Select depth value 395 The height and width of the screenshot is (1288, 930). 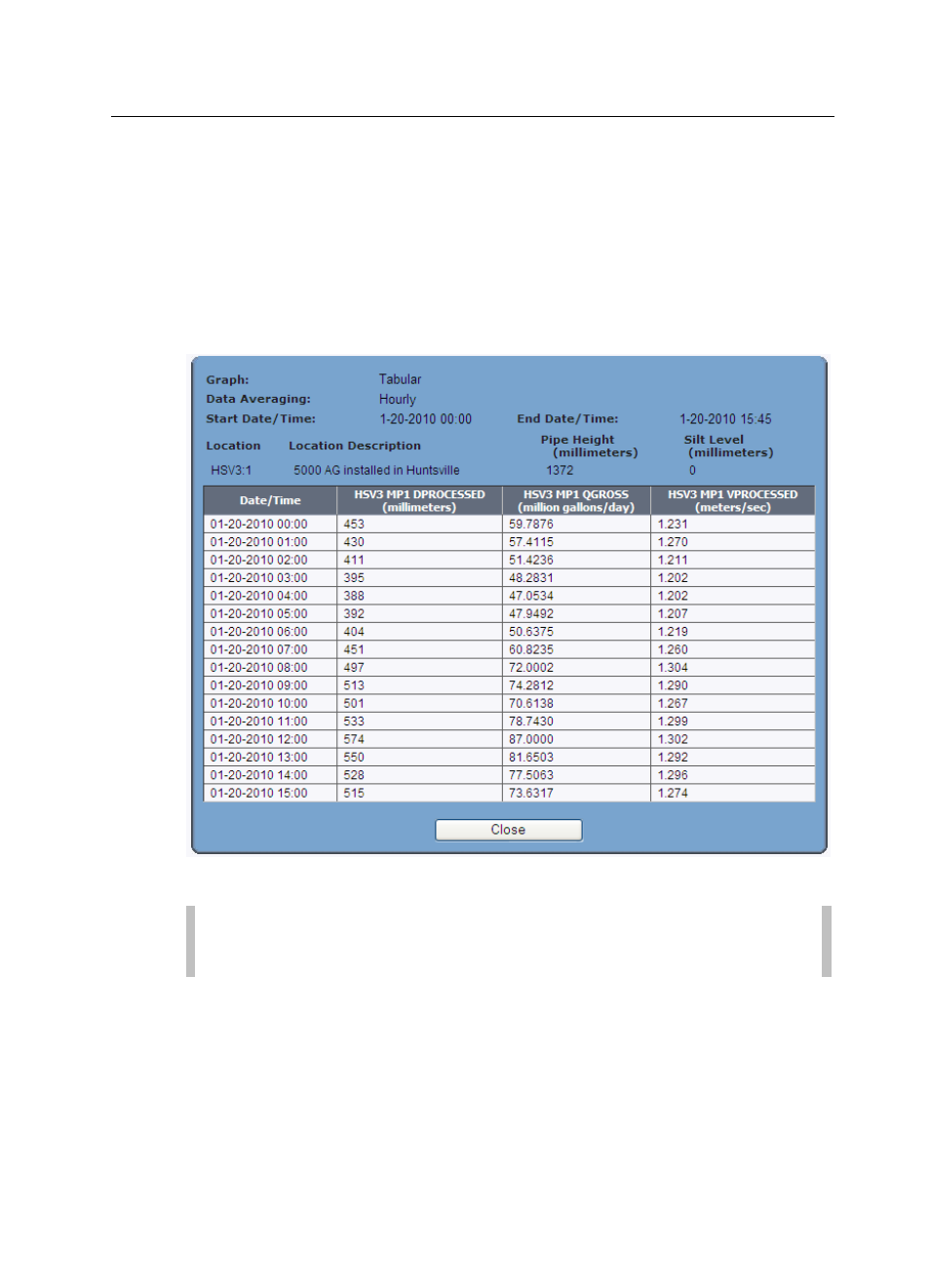coord(354,578)
